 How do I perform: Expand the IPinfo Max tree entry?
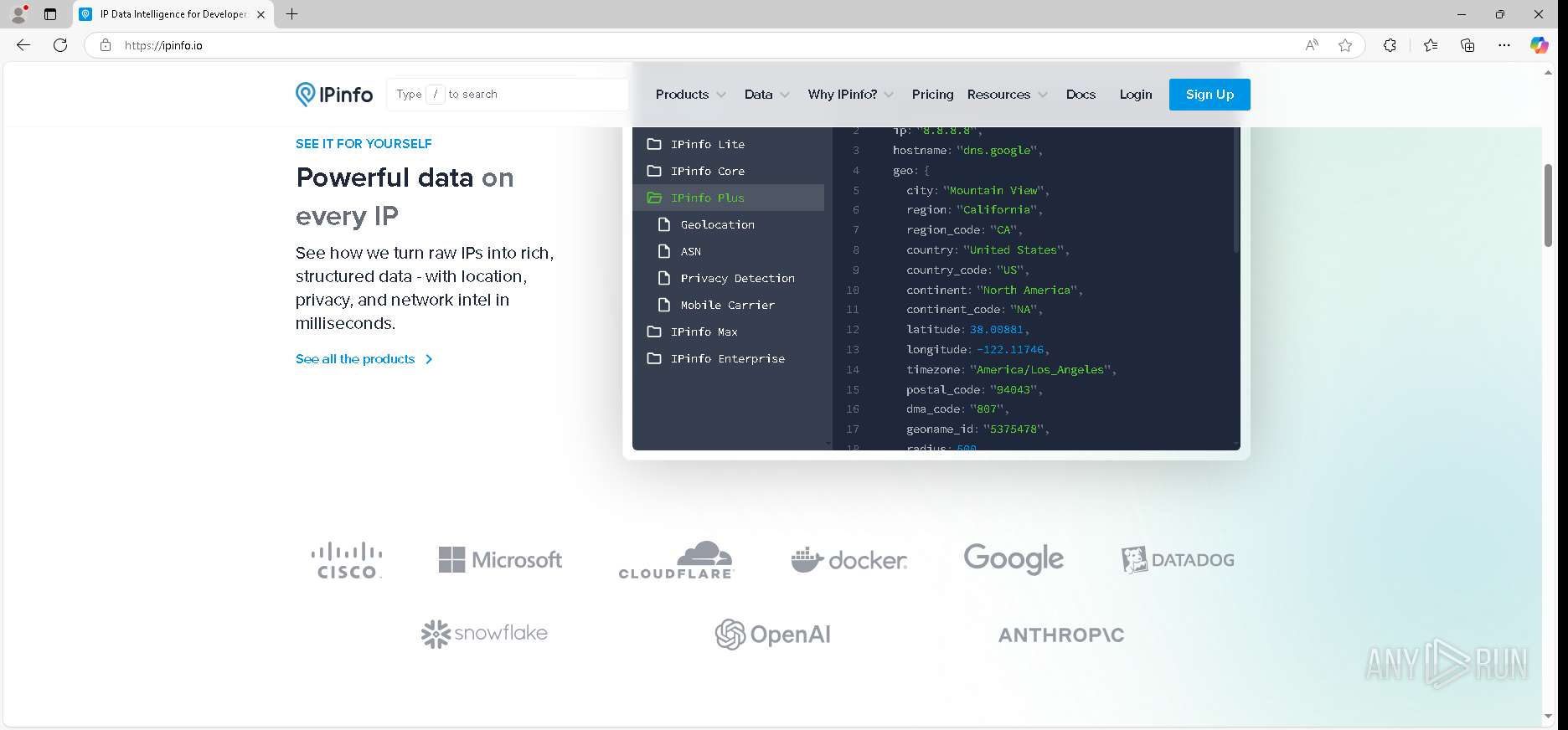(x=728, y=332)
